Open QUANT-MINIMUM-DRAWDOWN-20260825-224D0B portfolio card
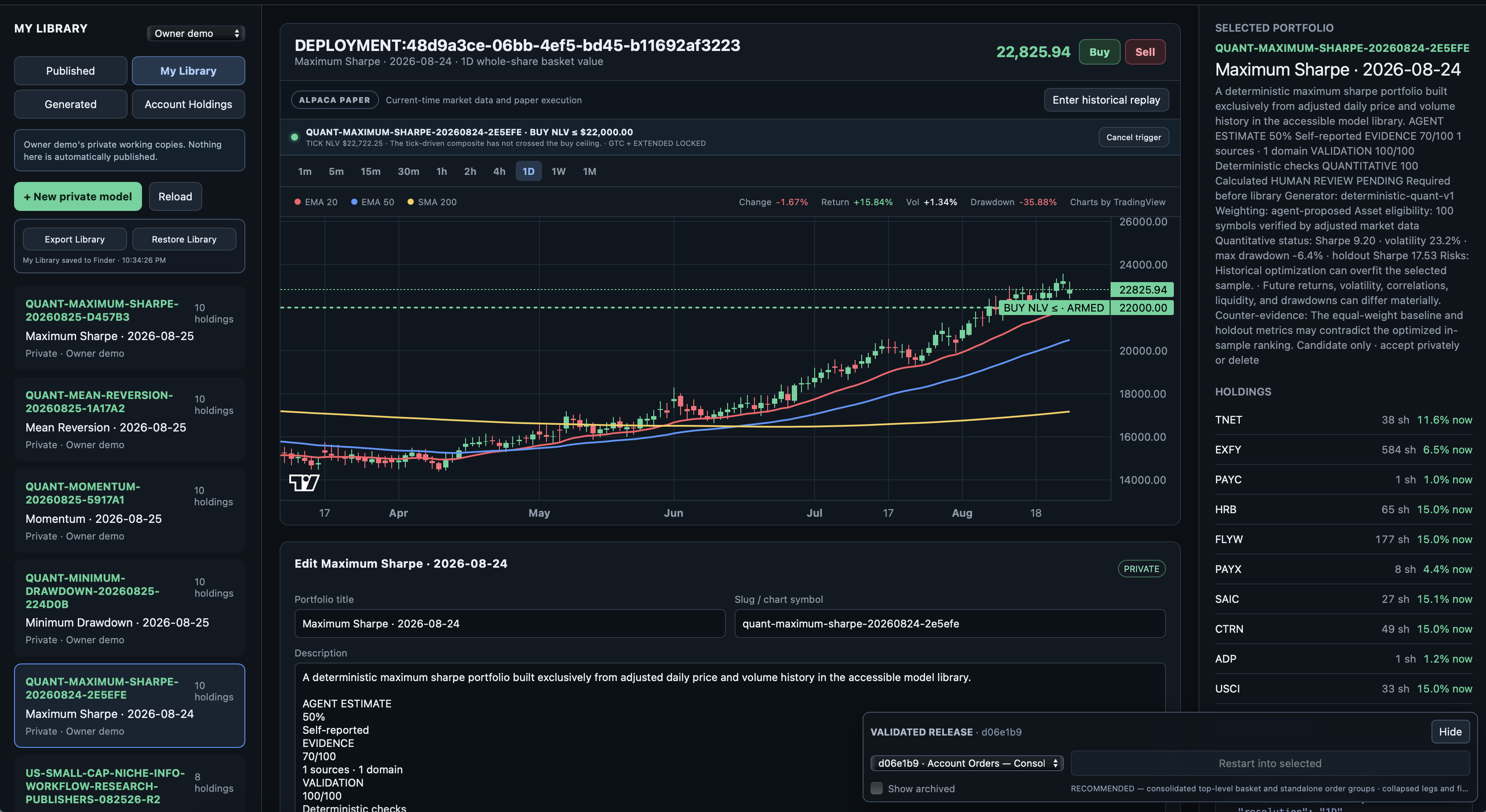1486x812 pixels. tap(130, 609)
